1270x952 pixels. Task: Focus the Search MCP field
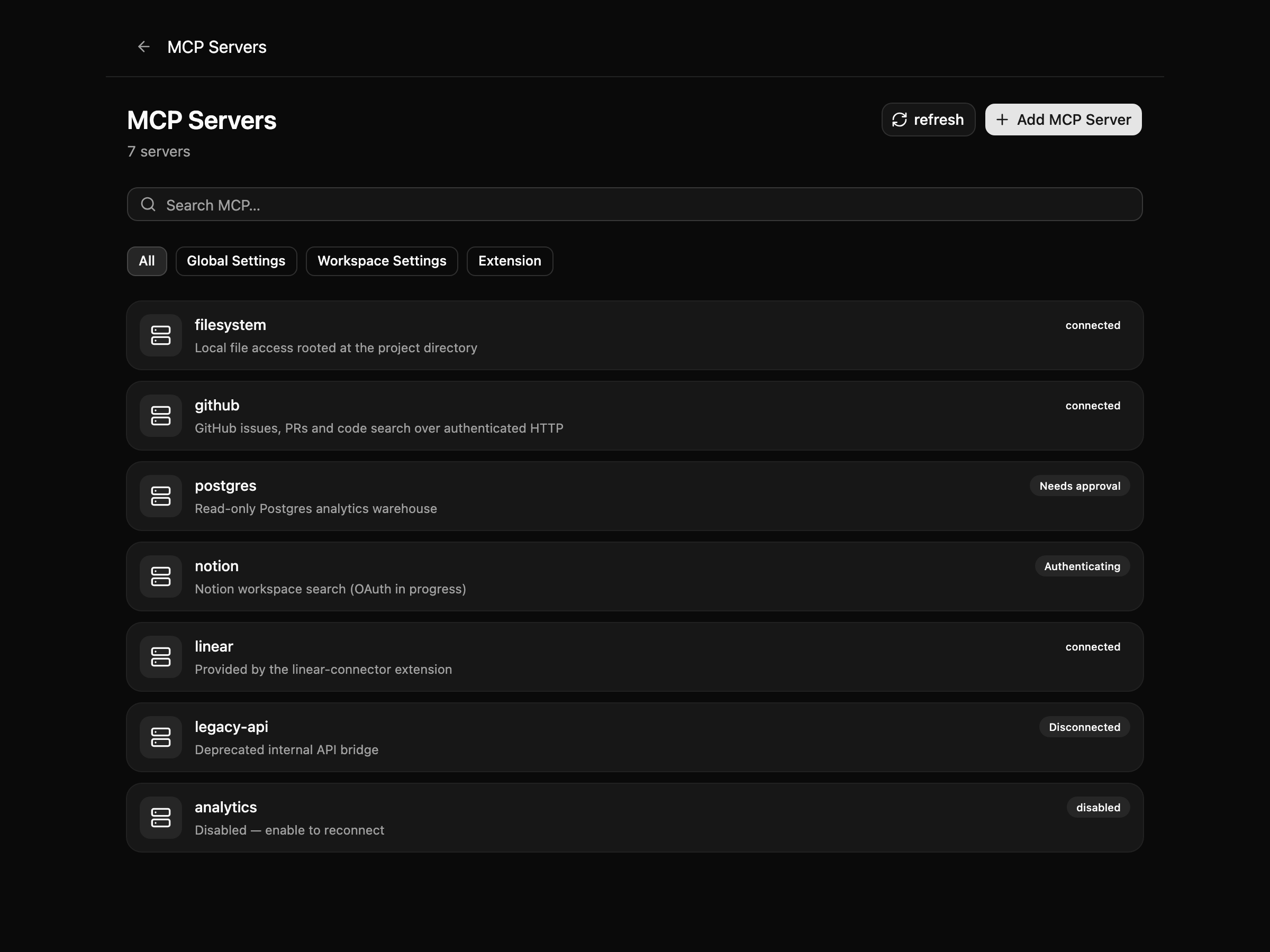tap(634, 204)
